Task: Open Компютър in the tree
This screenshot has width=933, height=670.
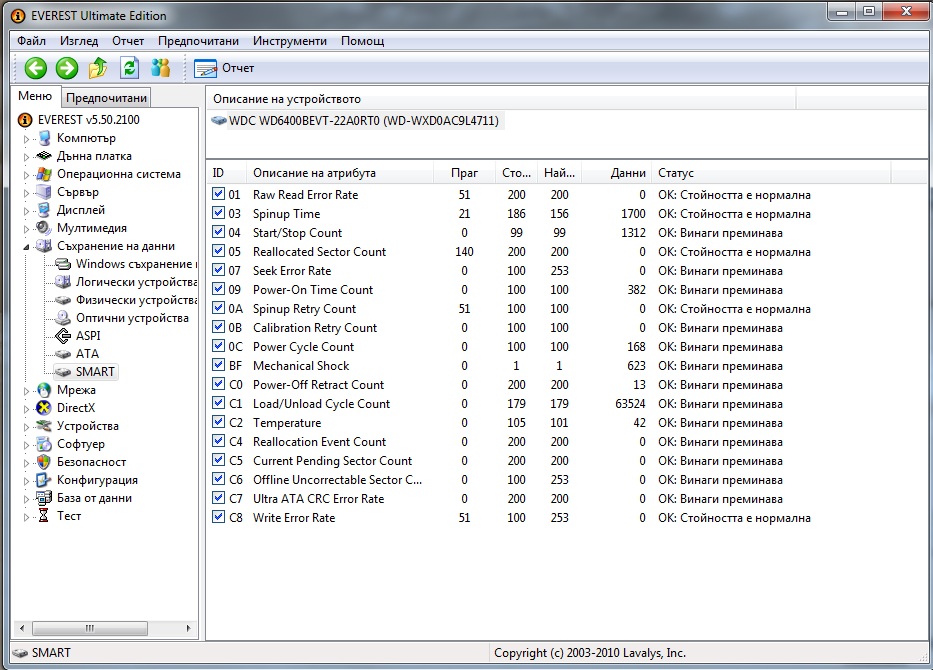Action: (86, 138)
